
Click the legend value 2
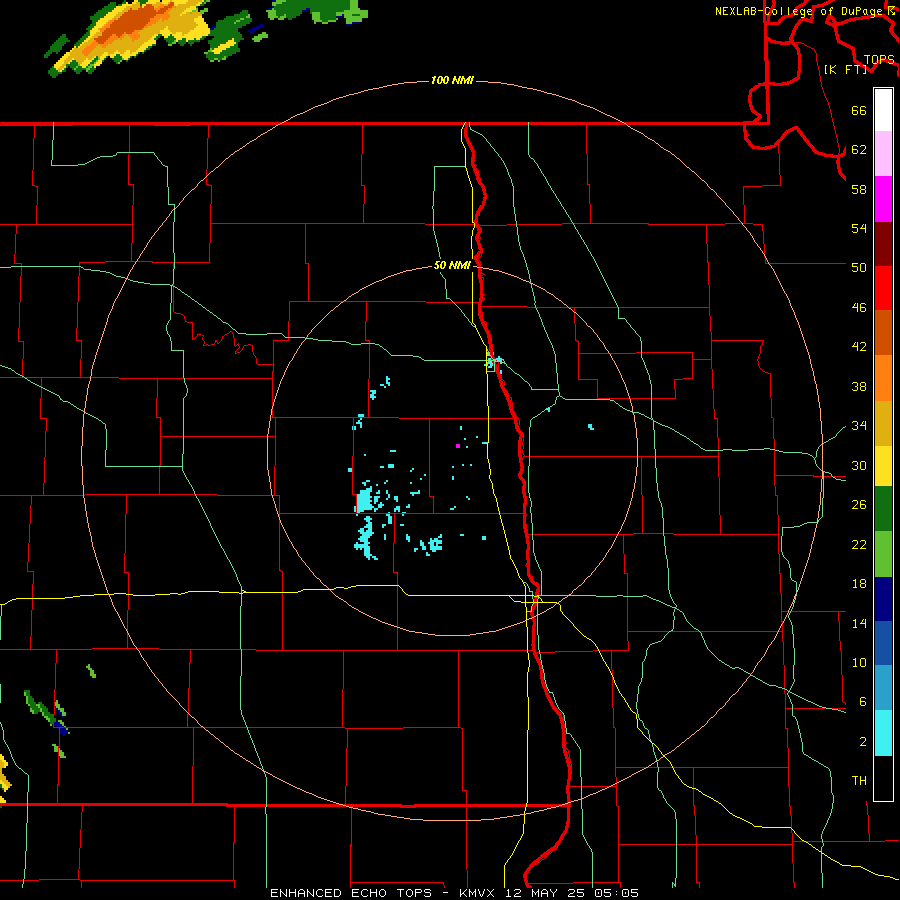tap(863, 742)
